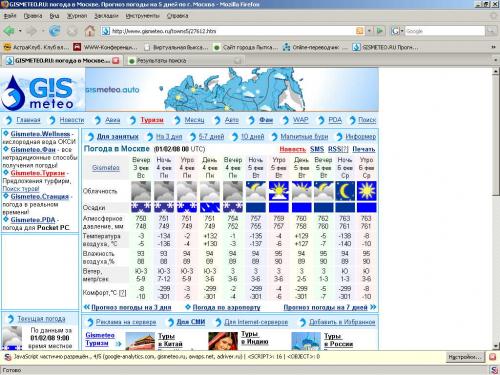Image resolution: width=500 pixels, height=375 pixels.
Task: Open the Инструменты menu
Action: pos(143,16)
